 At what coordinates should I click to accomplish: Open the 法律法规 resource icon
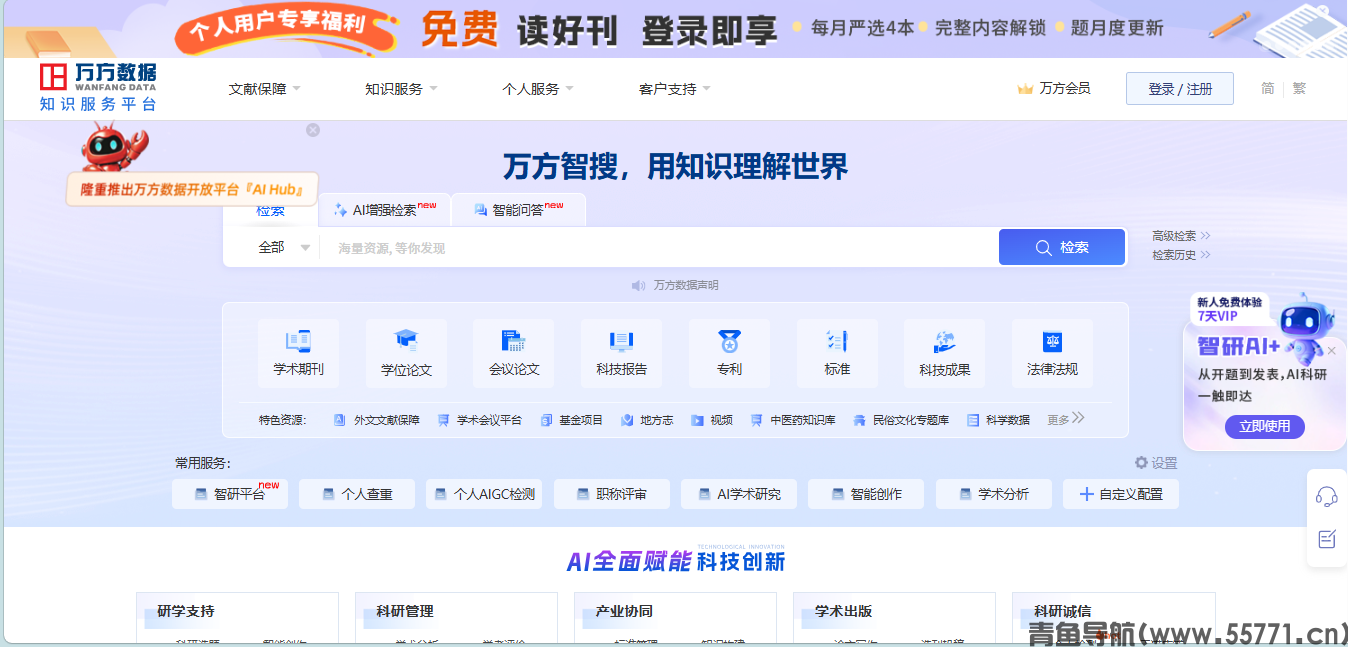pos(1053,353)
